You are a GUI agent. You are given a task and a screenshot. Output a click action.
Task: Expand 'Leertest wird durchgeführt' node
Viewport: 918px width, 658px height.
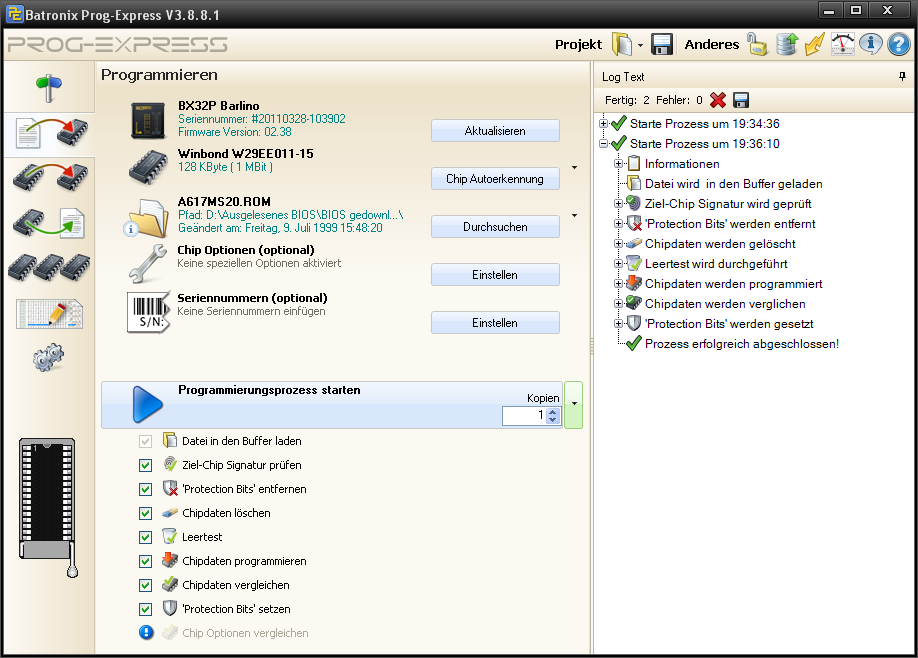(x=618, y=263)
